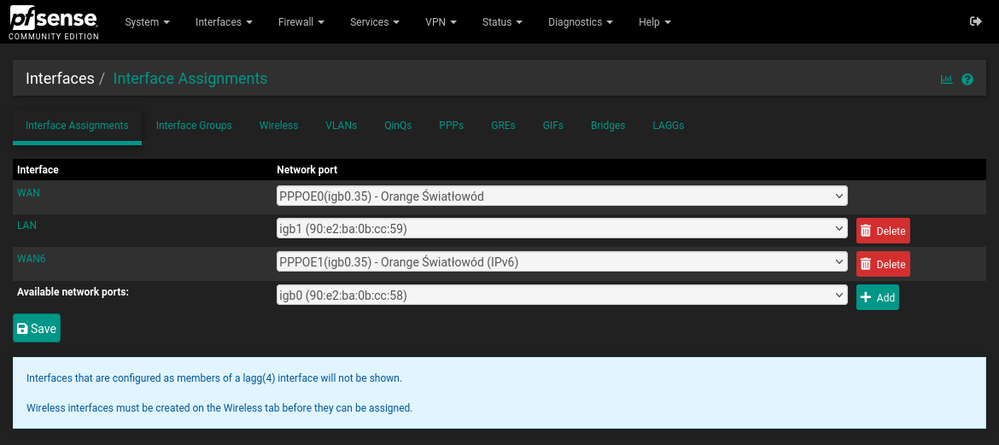This screenshot has height=445, width=999.
Task: Delete the WAN6 interface assignment
Action: [883, 264]
